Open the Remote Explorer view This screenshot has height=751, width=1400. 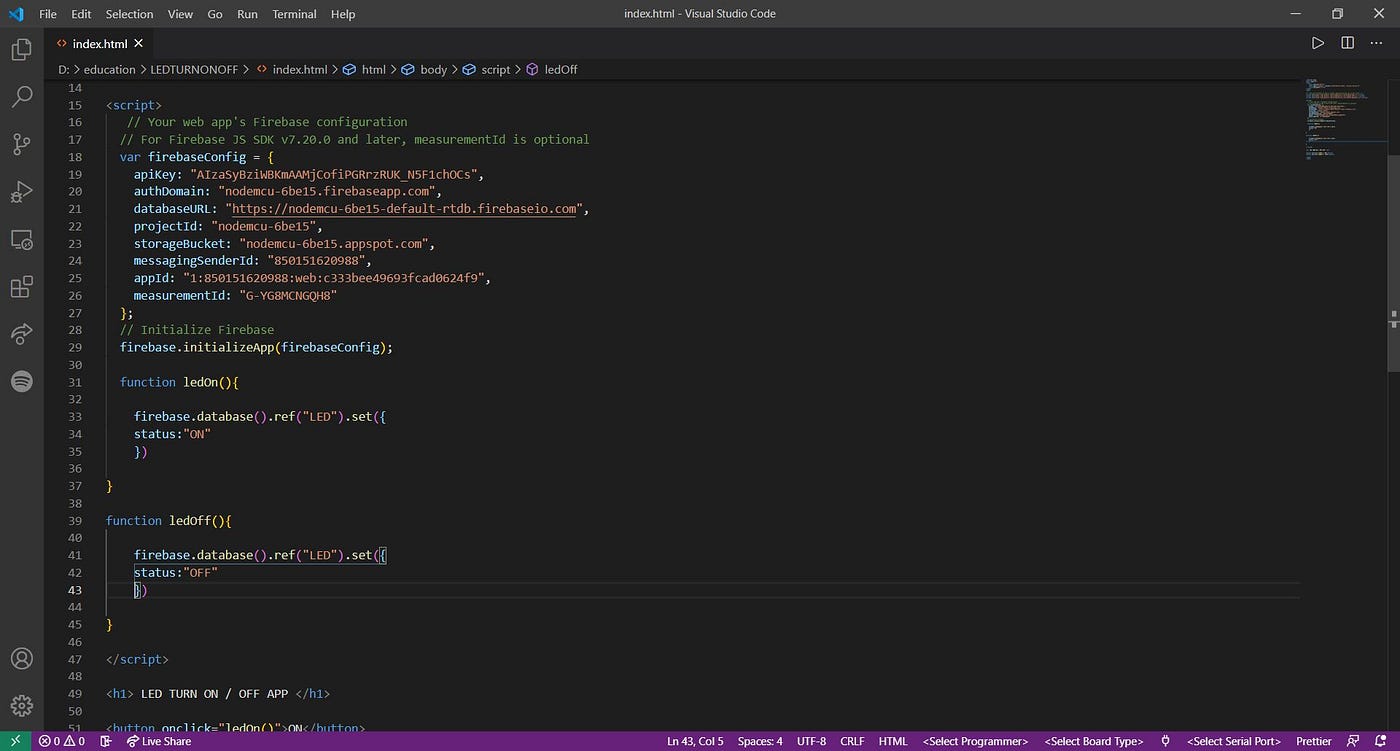pyautogui.click(x=21, y=240)
